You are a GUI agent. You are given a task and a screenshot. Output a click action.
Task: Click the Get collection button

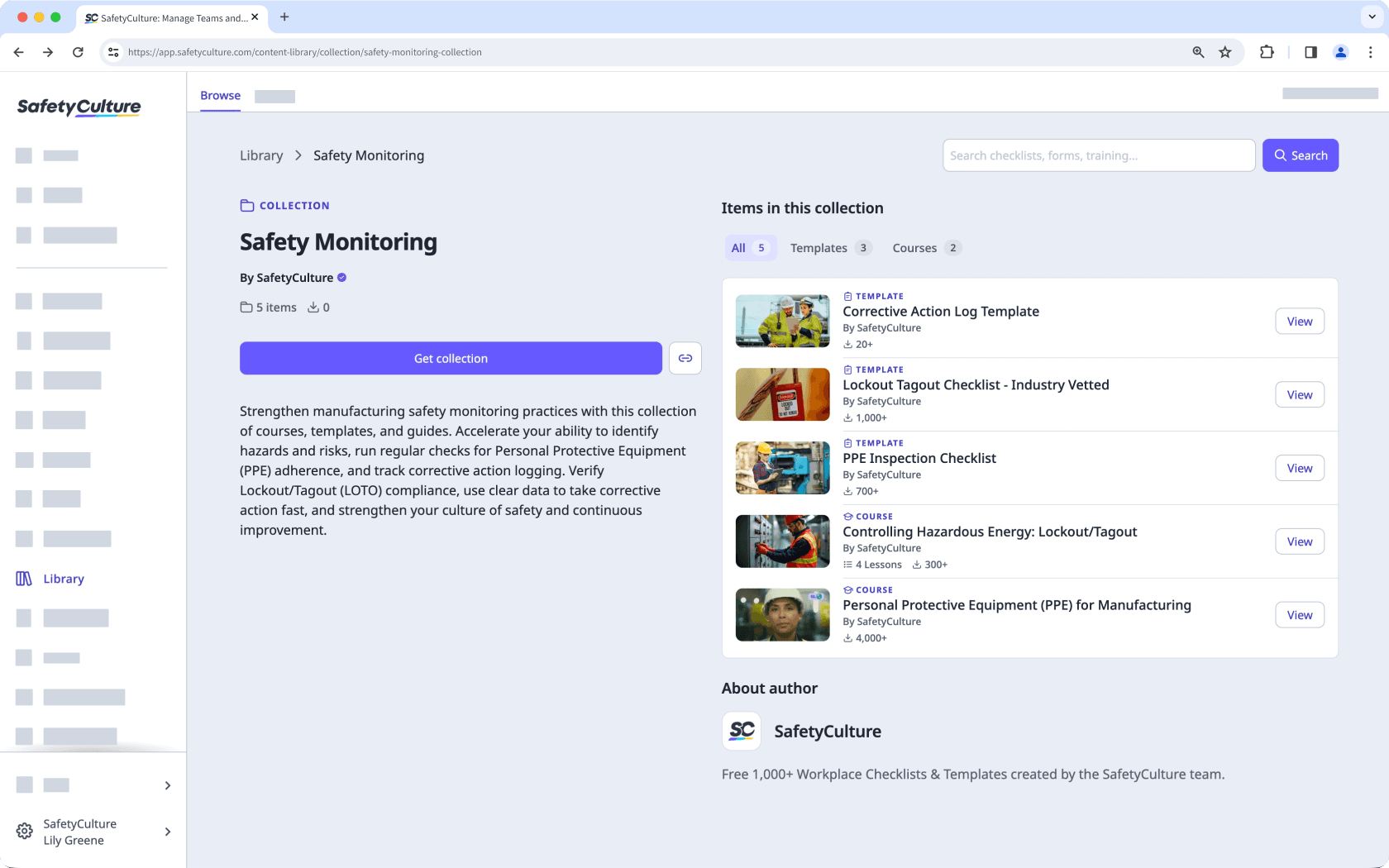click(x=451, y=358)
